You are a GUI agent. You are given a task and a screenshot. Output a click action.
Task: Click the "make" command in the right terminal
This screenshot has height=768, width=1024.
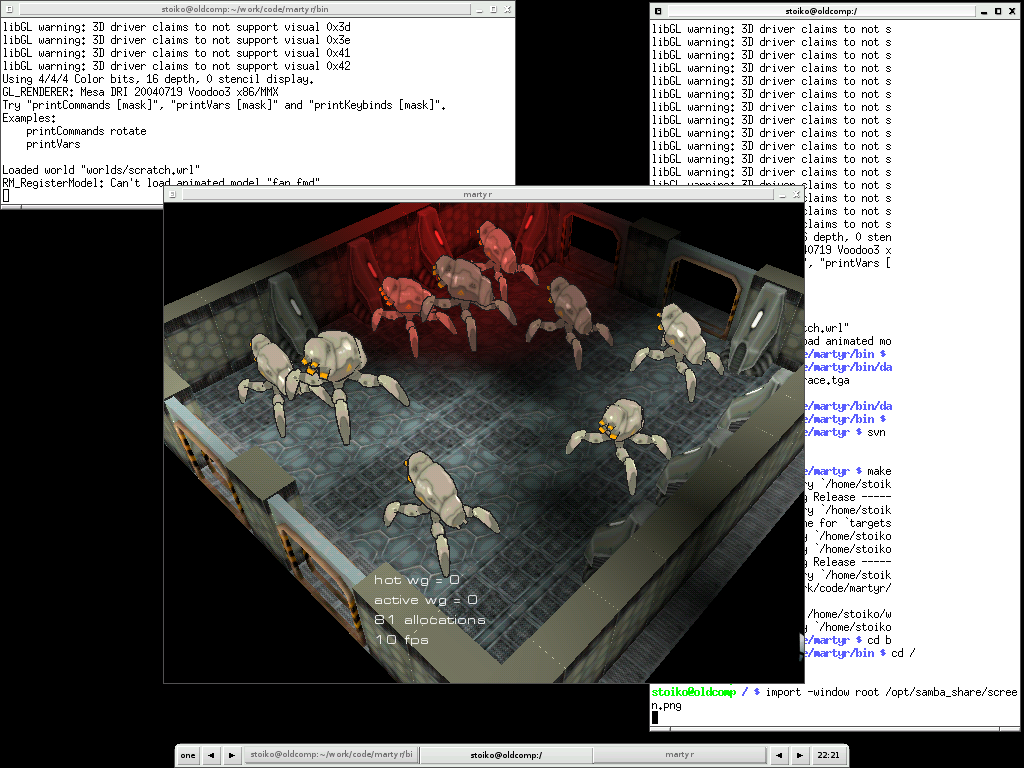(879, 472)
